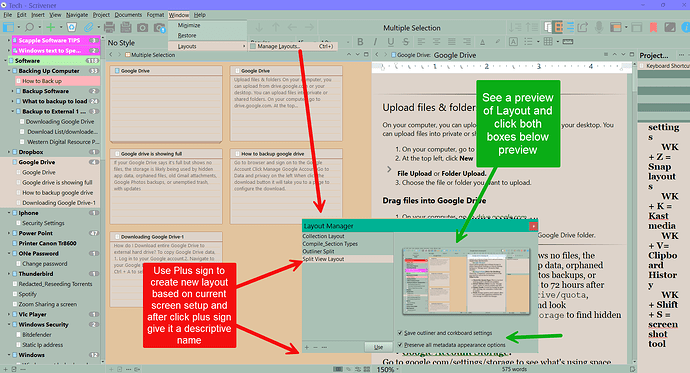Toggle Preserve all metadata appearance options checkbox
The image size is (690, 373).
point(400,345)
